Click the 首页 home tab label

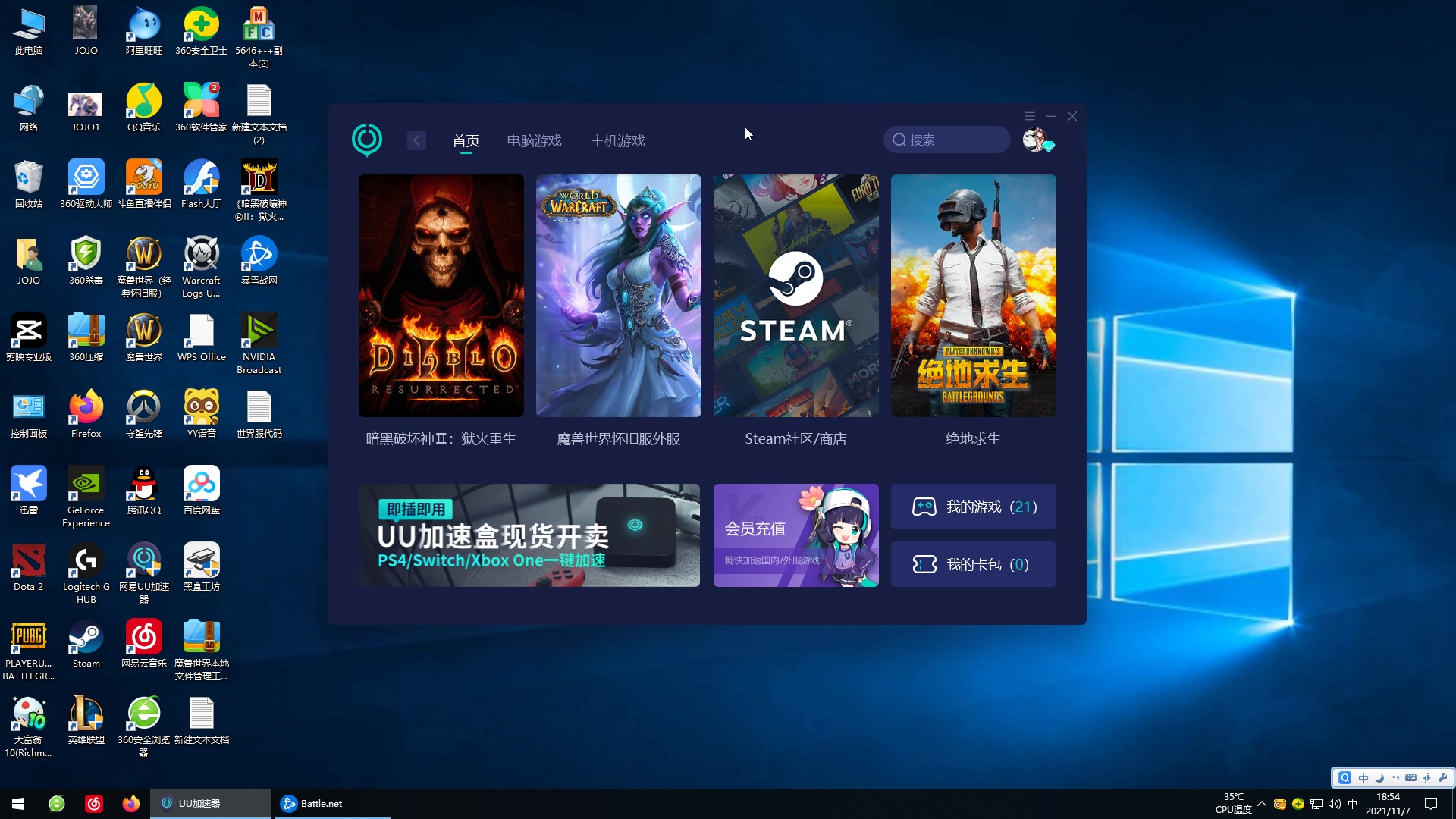click(x=465, y=140)
